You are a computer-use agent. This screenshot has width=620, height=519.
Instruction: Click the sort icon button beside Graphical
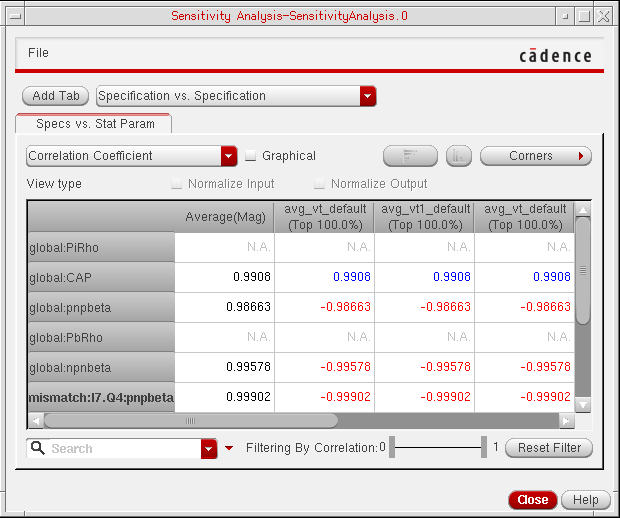410,156
